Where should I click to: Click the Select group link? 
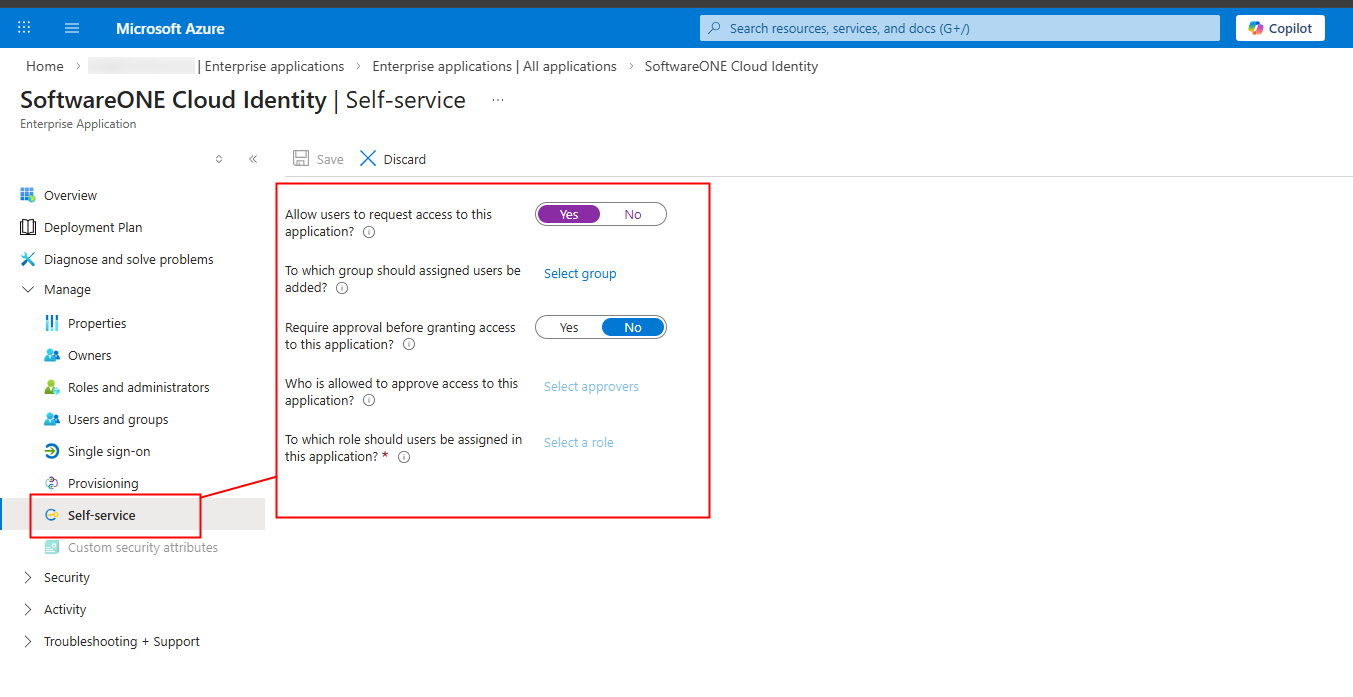[x=580, y=274]
